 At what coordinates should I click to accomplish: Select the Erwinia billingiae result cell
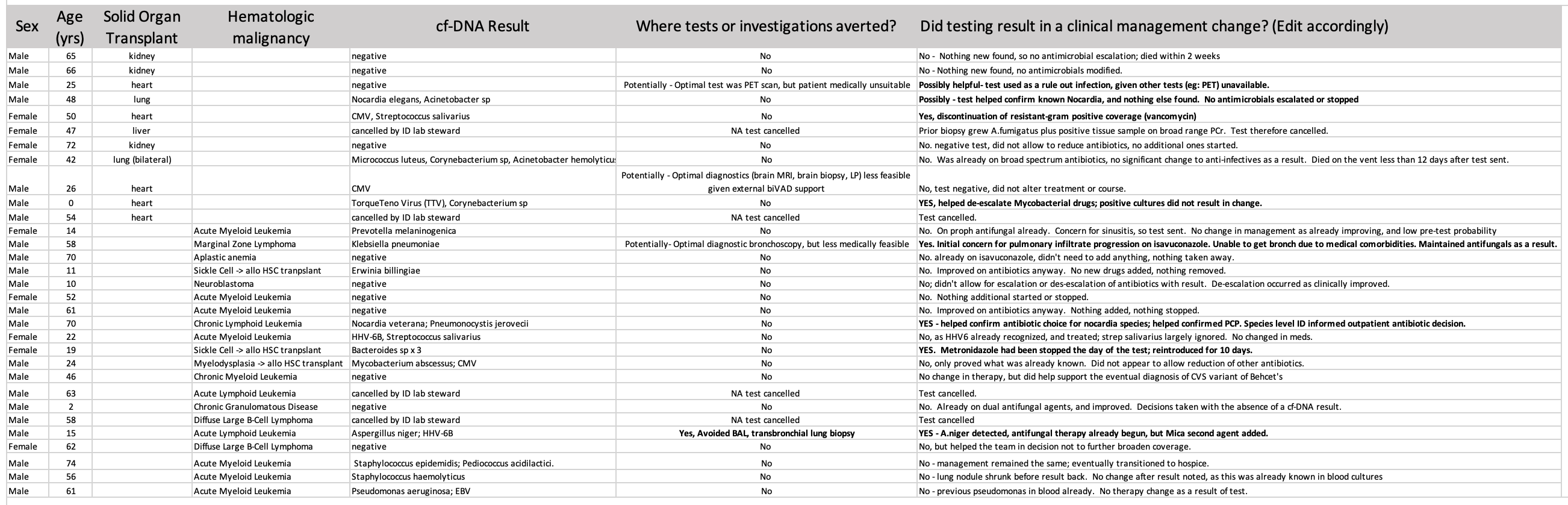385,271
